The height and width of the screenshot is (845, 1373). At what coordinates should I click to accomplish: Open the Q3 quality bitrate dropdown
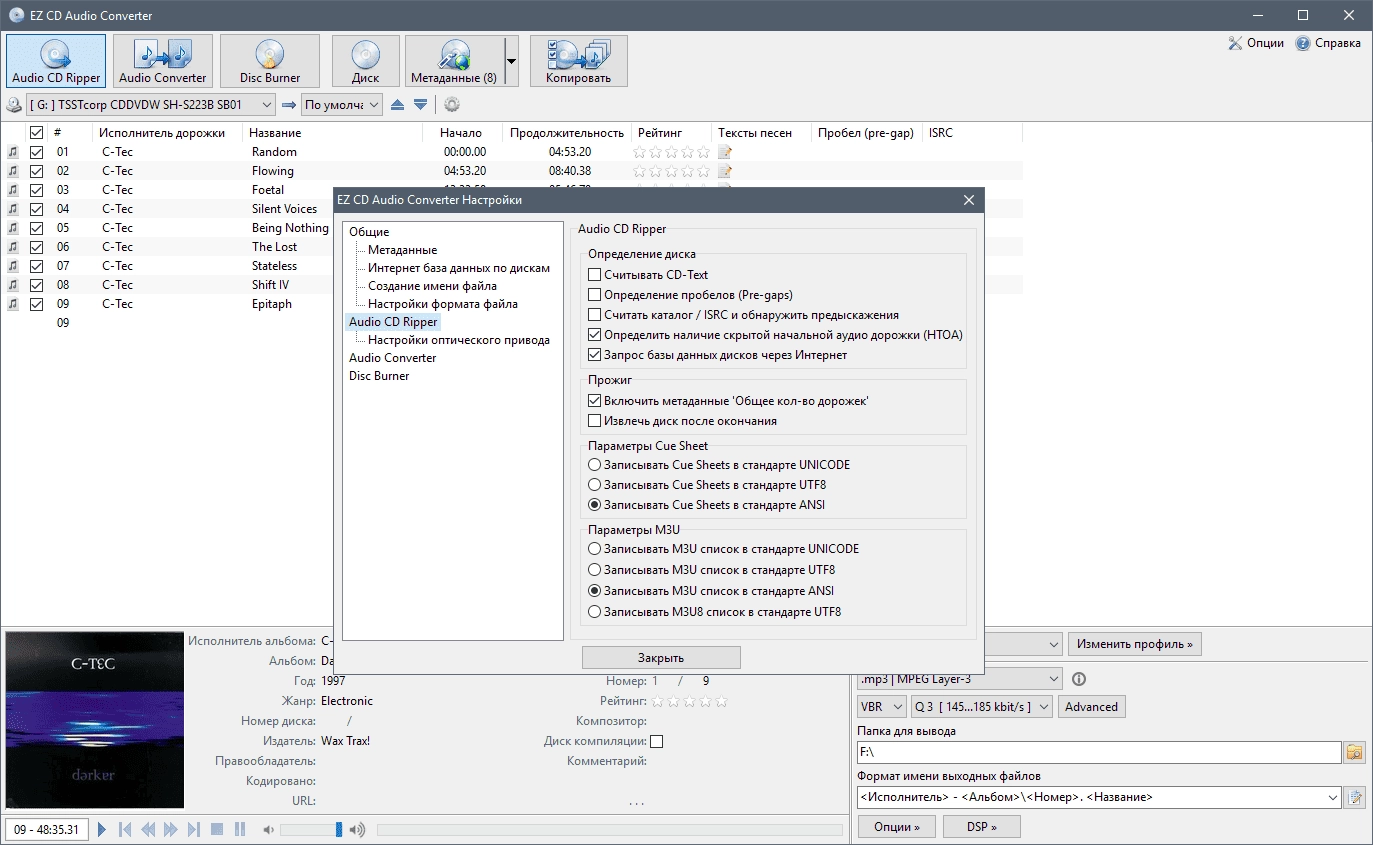click(982, 706)
